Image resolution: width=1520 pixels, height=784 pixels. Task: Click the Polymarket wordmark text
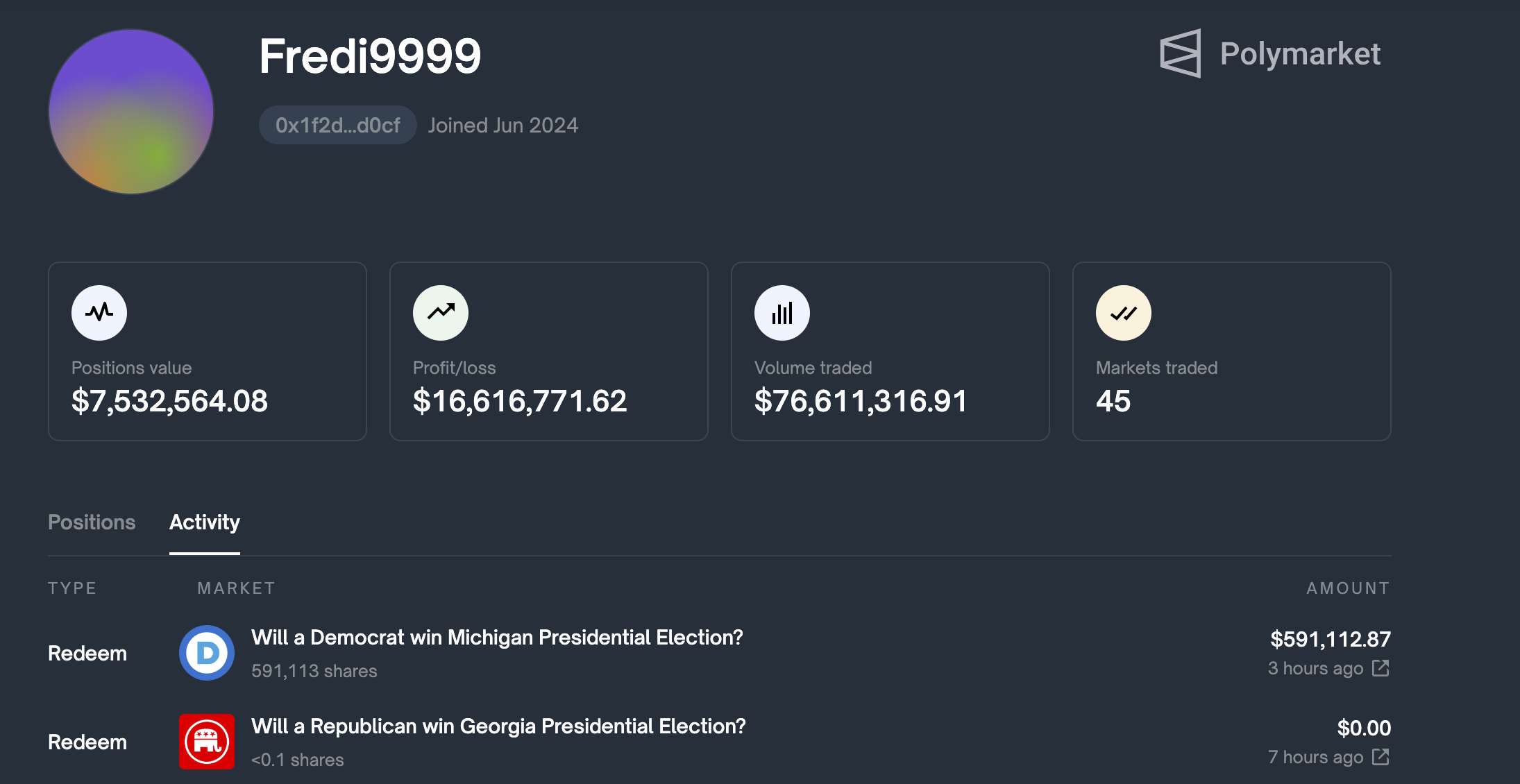coord(1300,54)
